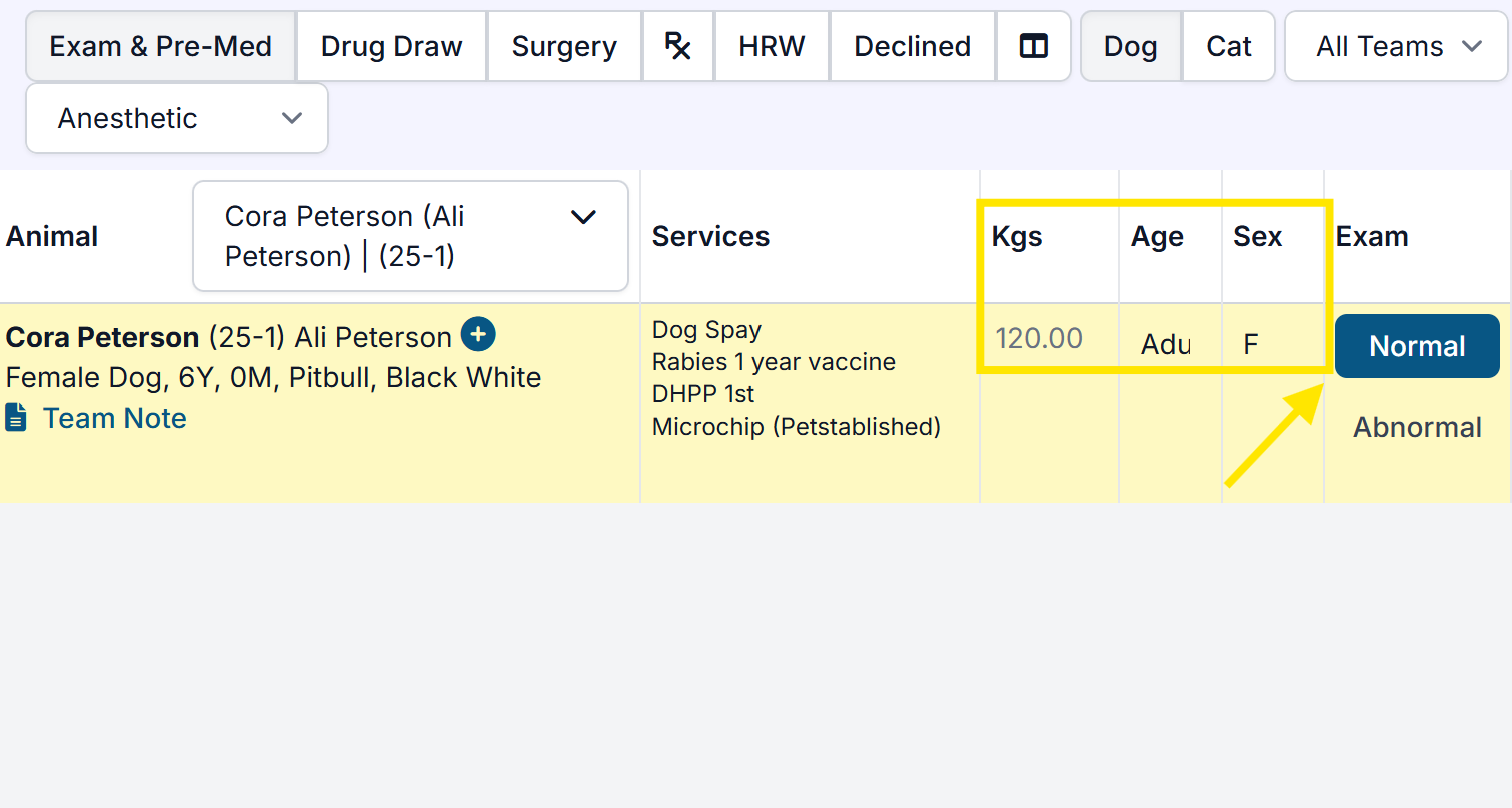The height and width of the screenshot is (808, 1512).
Task: Open the Cora Peterson animal selector
Action: [x=410, y=236]
